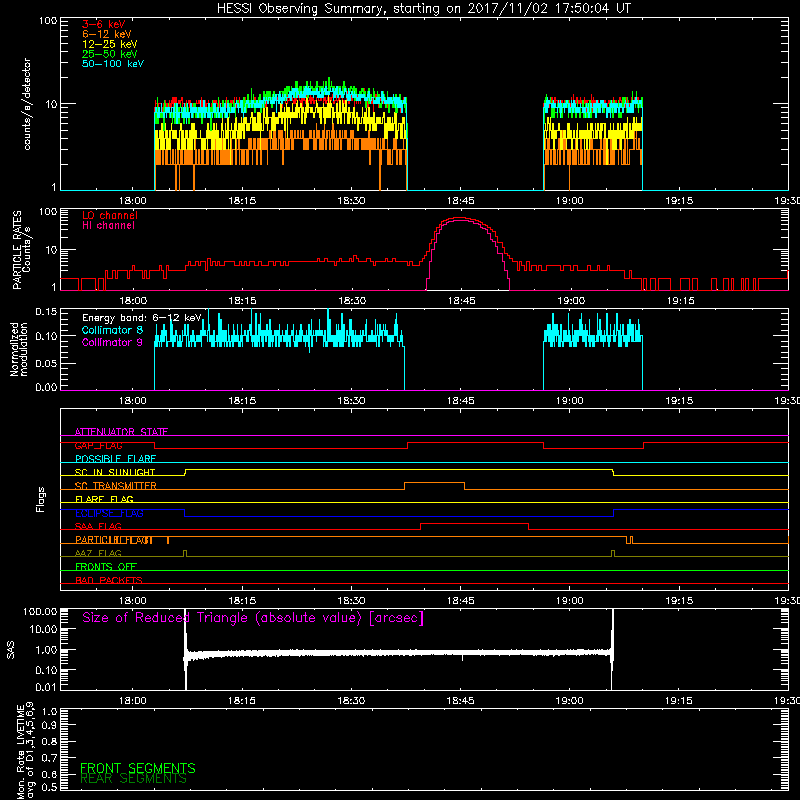800x800 pixels.
Task: Click the BAD PACKETS flag label
Action: [x=109, y=580]
